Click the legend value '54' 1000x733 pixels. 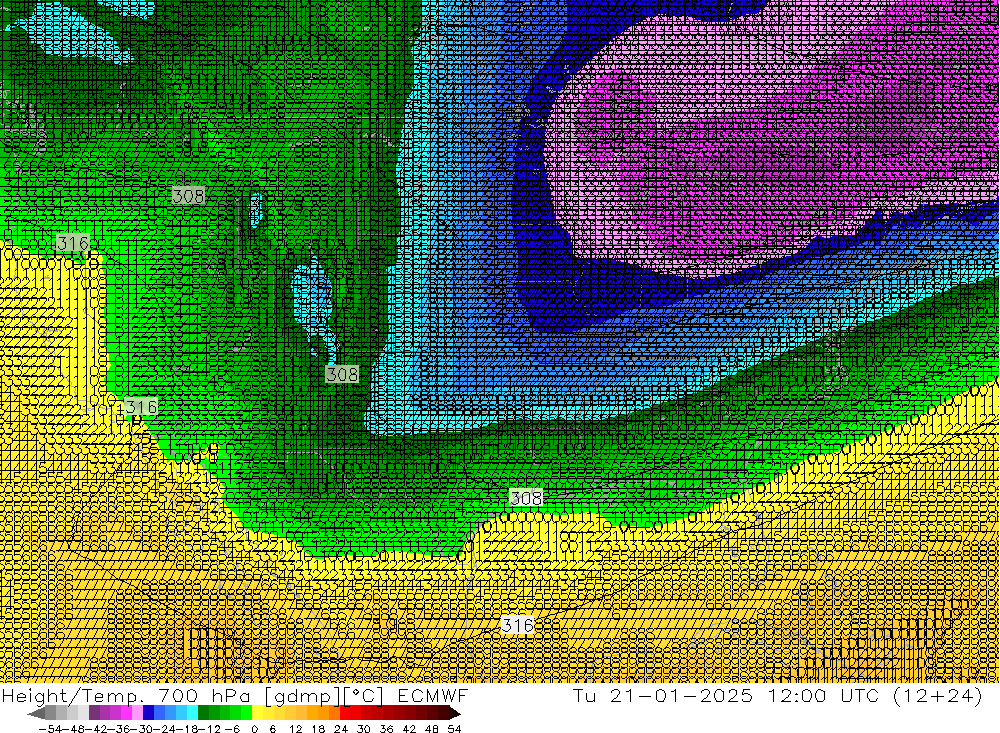coord(453,729)
